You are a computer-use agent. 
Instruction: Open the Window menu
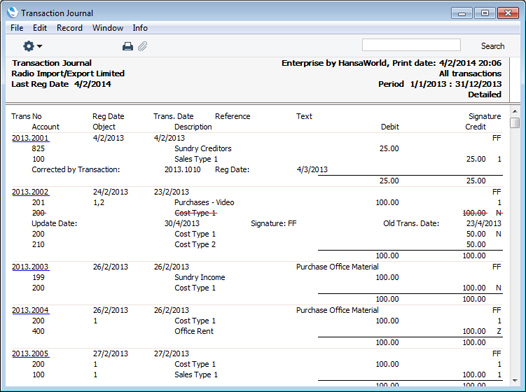(x=108, y=28)
